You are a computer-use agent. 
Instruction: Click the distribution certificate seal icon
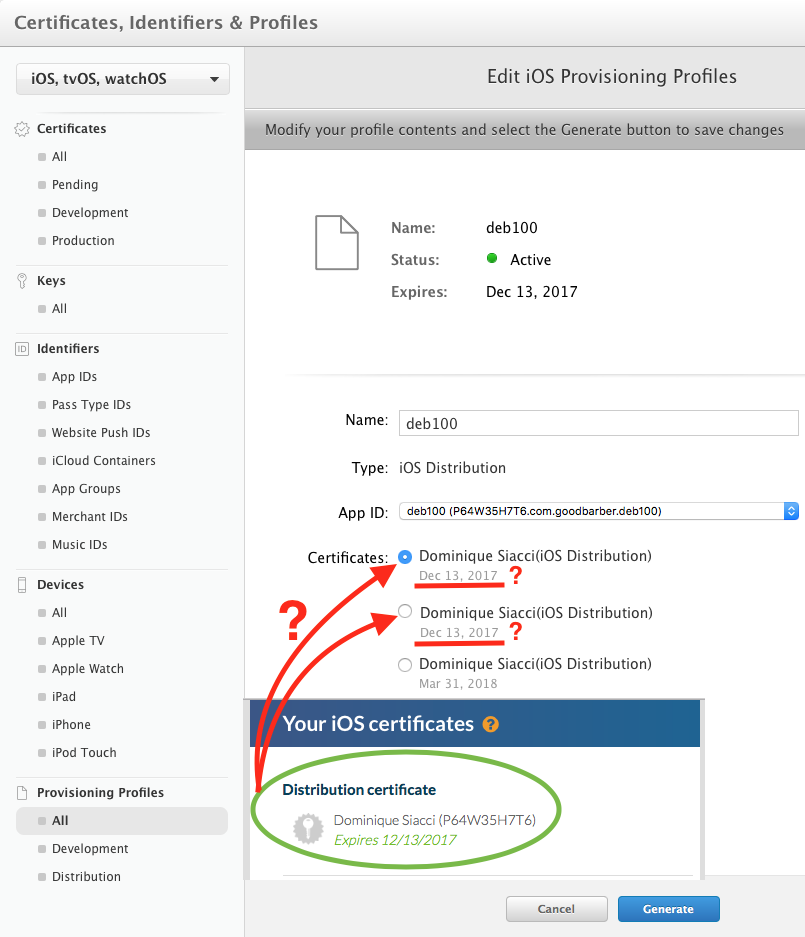(x=308, y=829)
